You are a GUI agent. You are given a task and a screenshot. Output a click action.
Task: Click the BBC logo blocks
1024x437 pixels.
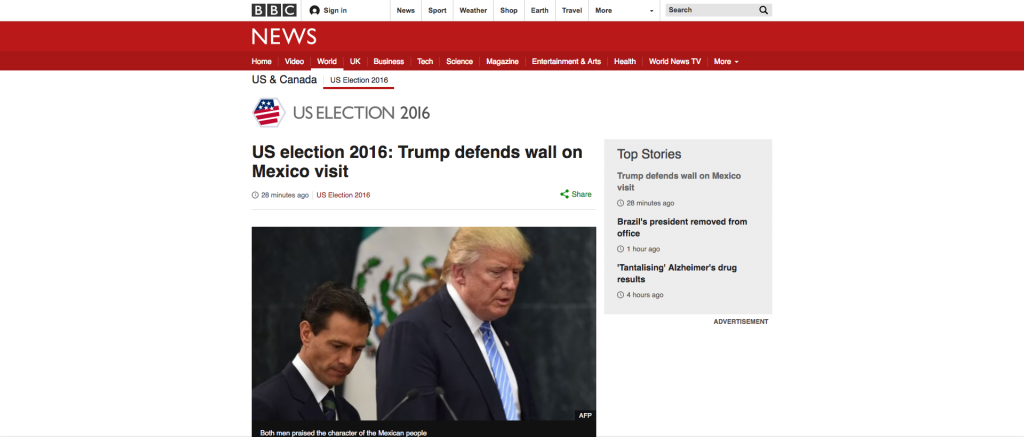[x=274, y=10]
